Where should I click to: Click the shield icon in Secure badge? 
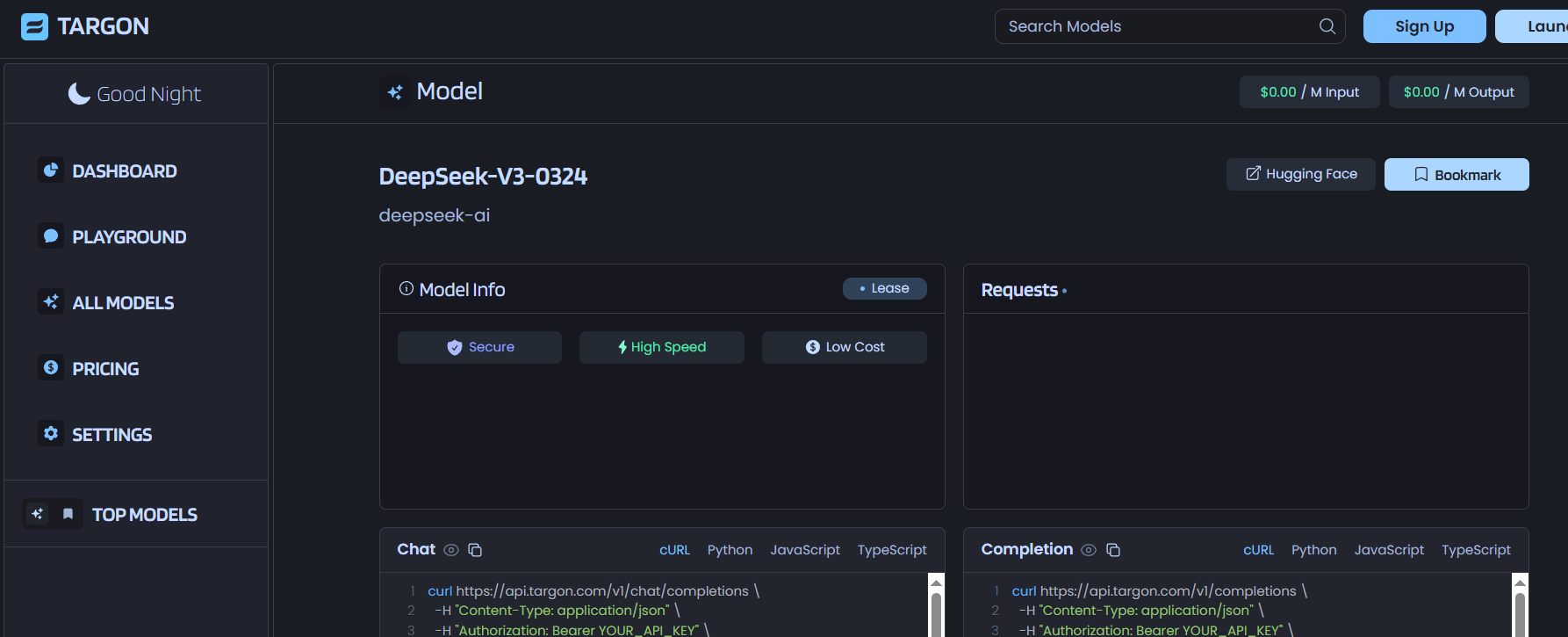[x=455, y=347]
